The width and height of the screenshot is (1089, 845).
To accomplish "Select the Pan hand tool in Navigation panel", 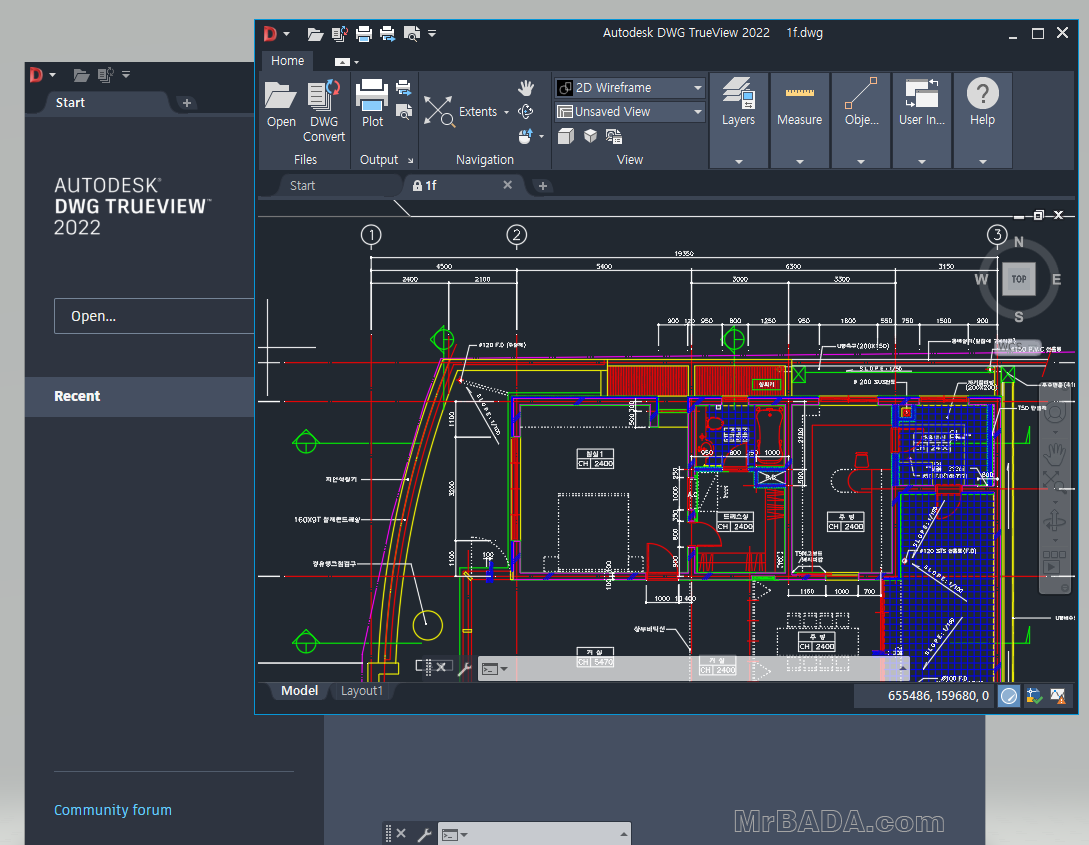I will click(526, 87).
